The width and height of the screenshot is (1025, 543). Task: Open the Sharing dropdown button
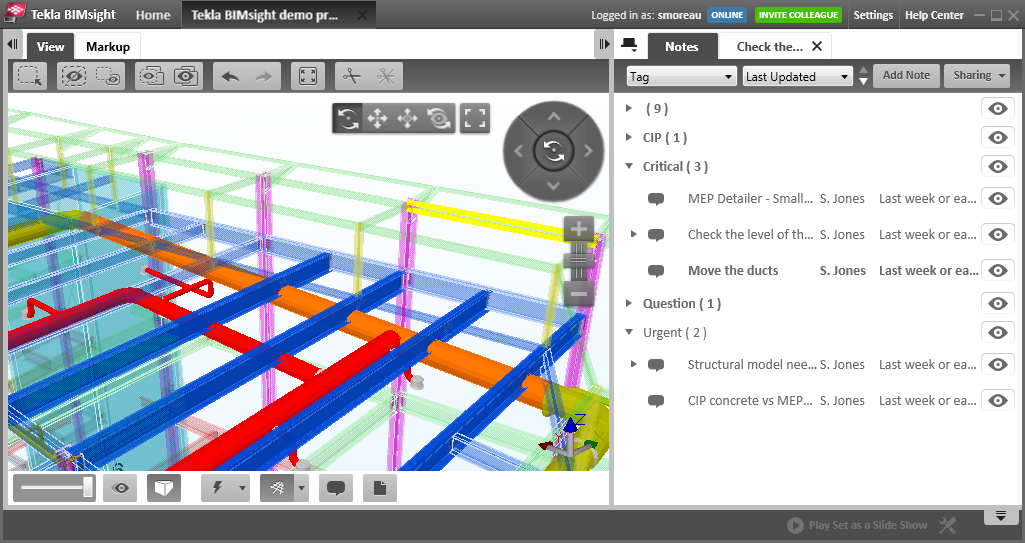click(979, 76)
